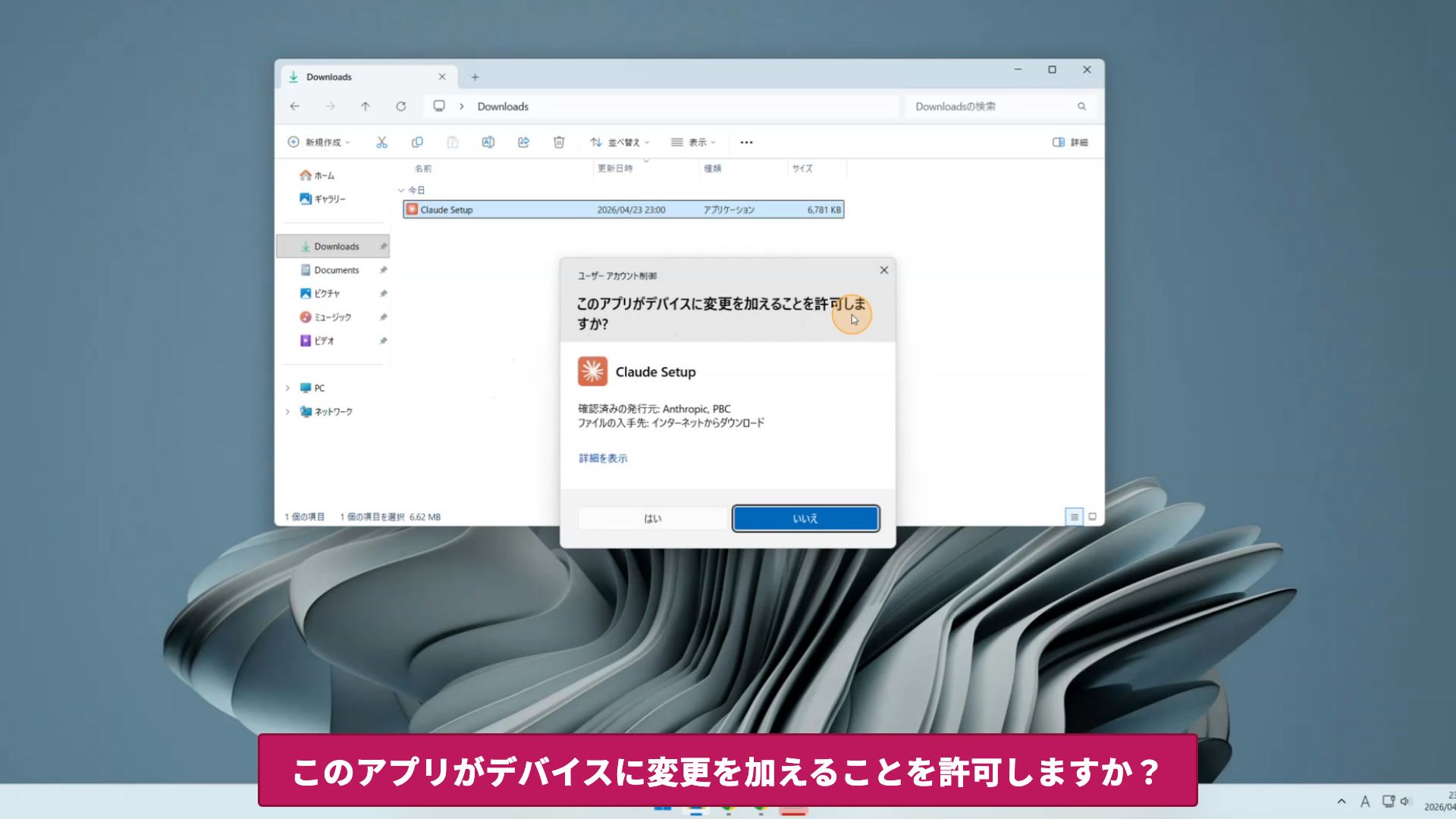Screen dimensions: 1456x819
Task: Click the Share icon in toolbar
Action: [523, 142]
